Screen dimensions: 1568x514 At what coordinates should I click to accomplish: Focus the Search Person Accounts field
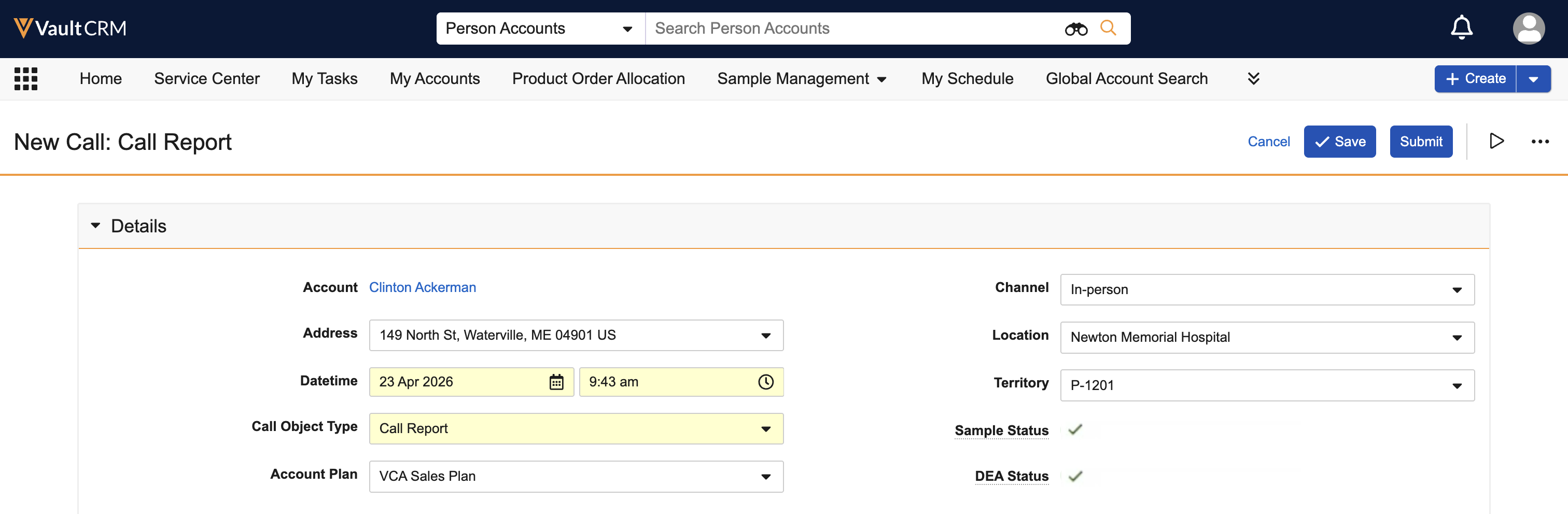[852, 29]
